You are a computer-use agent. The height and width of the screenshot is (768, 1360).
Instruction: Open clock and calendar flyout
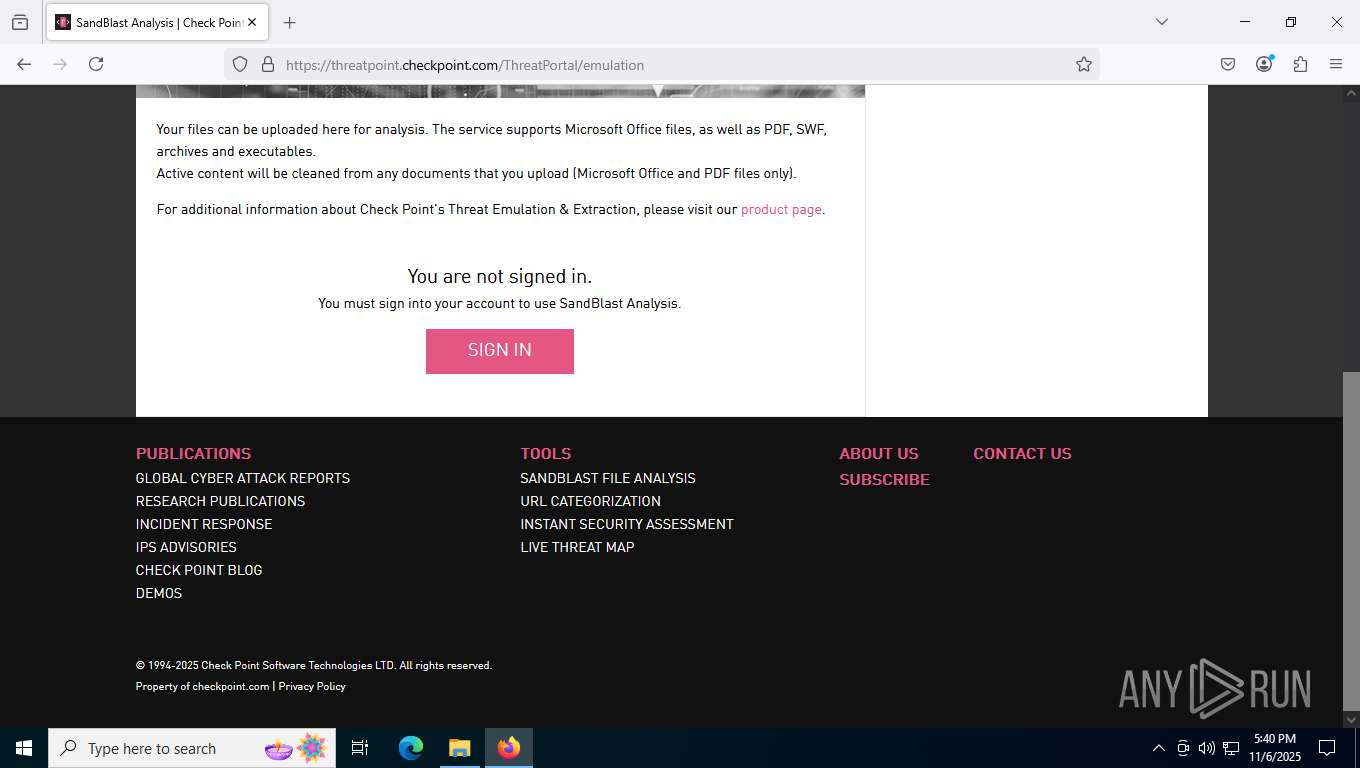pyautogui.click(x=1274, y=748)
